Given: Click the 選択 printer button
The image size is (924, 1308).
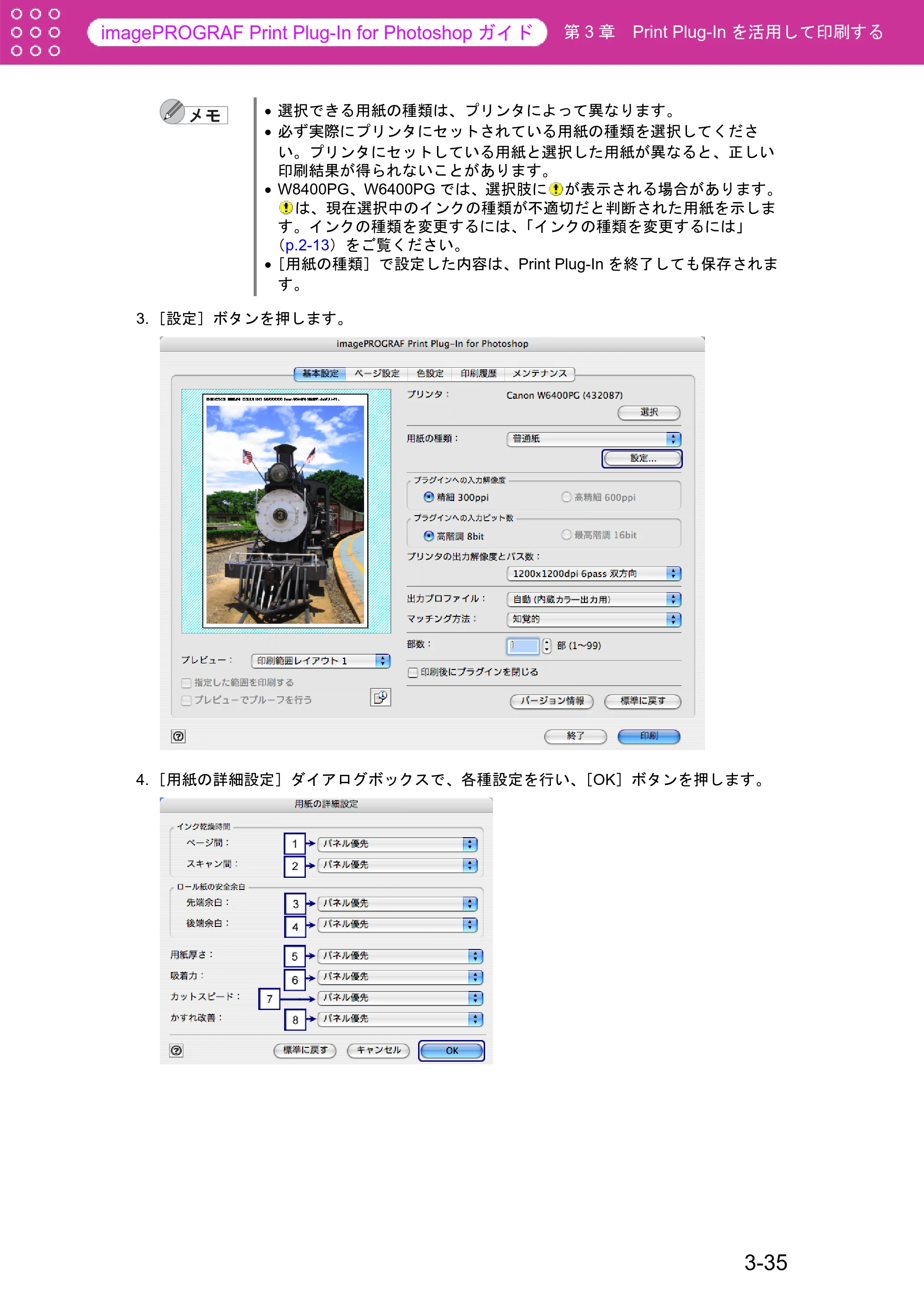Looking at the screenshot, I should click(649, 413).
